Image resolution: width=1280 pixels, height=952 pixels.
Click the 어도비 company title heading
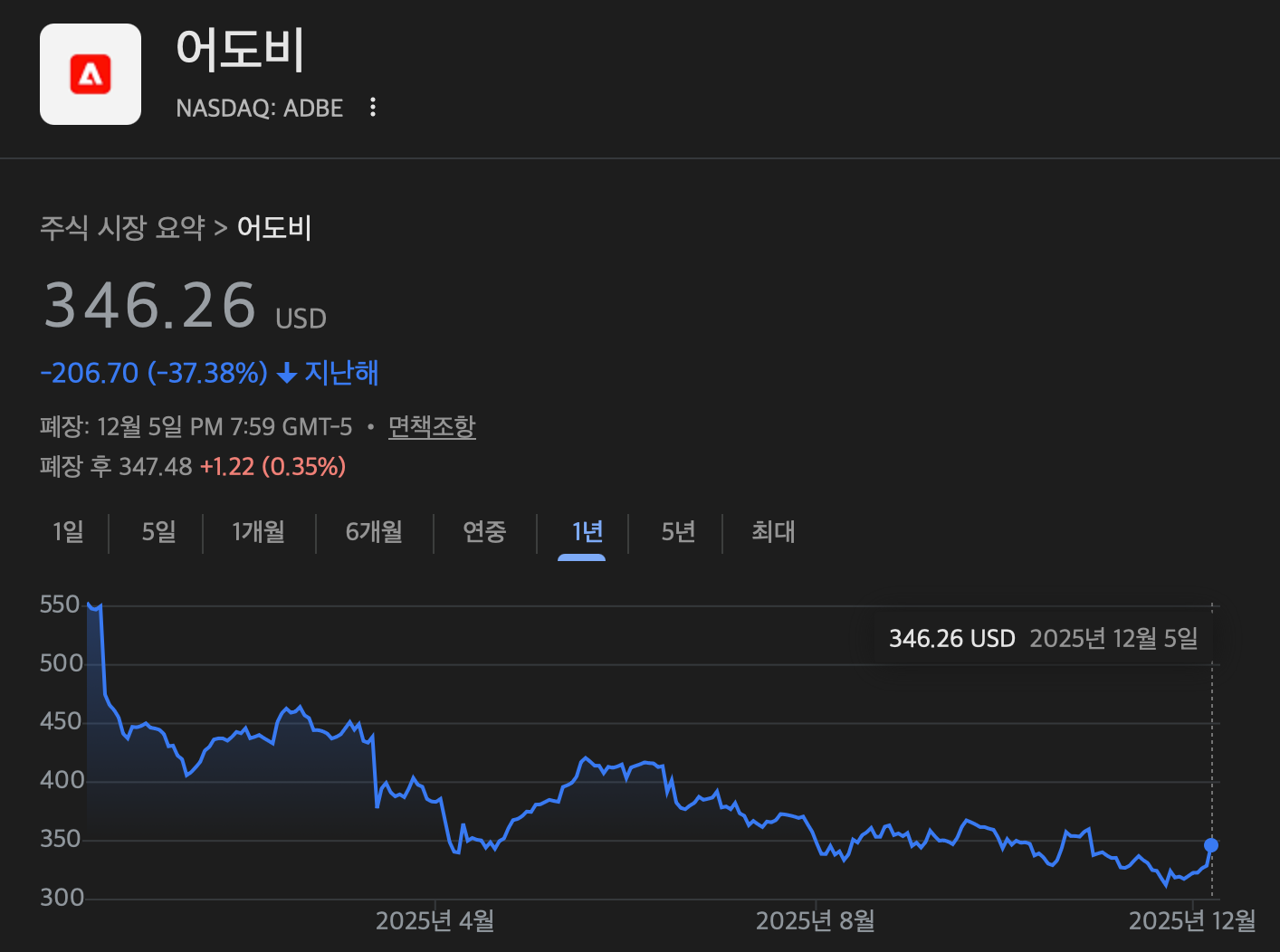(240, 49)
